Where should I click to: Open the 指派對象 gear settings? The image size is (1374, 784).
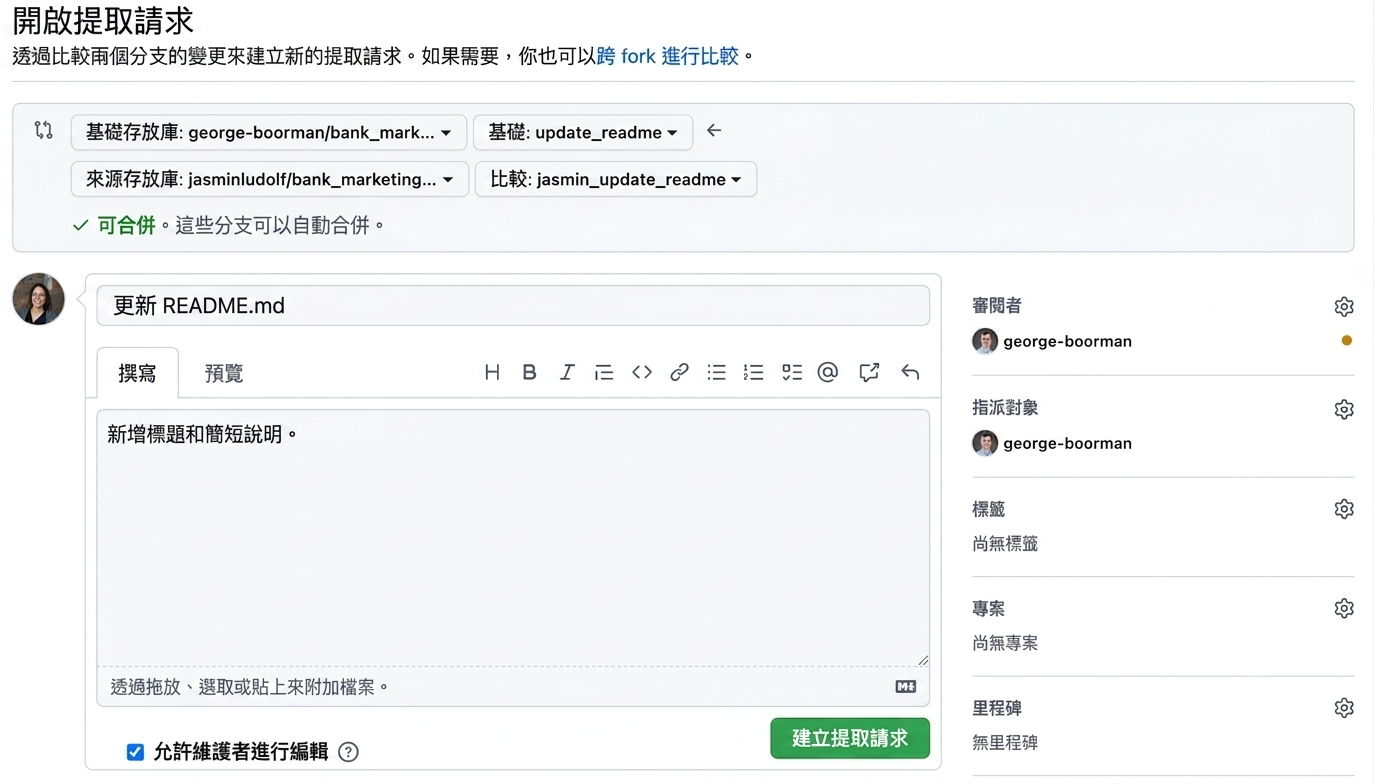[1344, 409]
